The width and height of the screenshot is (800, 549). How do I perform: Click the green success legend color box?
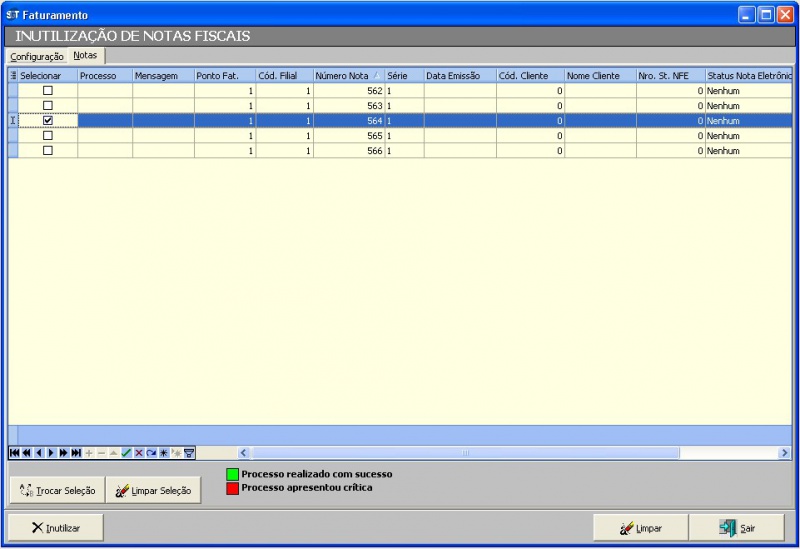(232, 474)
